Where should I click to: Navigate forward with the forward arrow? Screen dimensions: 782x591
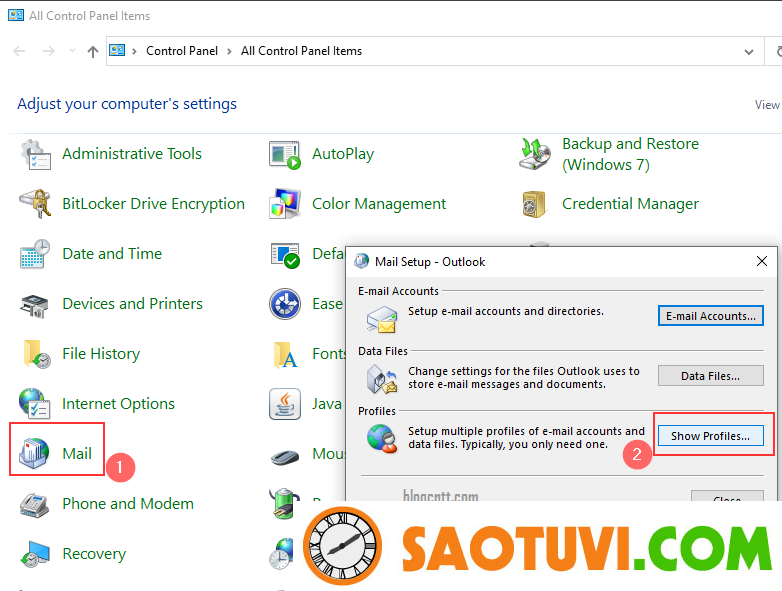[x=48, y=51]
